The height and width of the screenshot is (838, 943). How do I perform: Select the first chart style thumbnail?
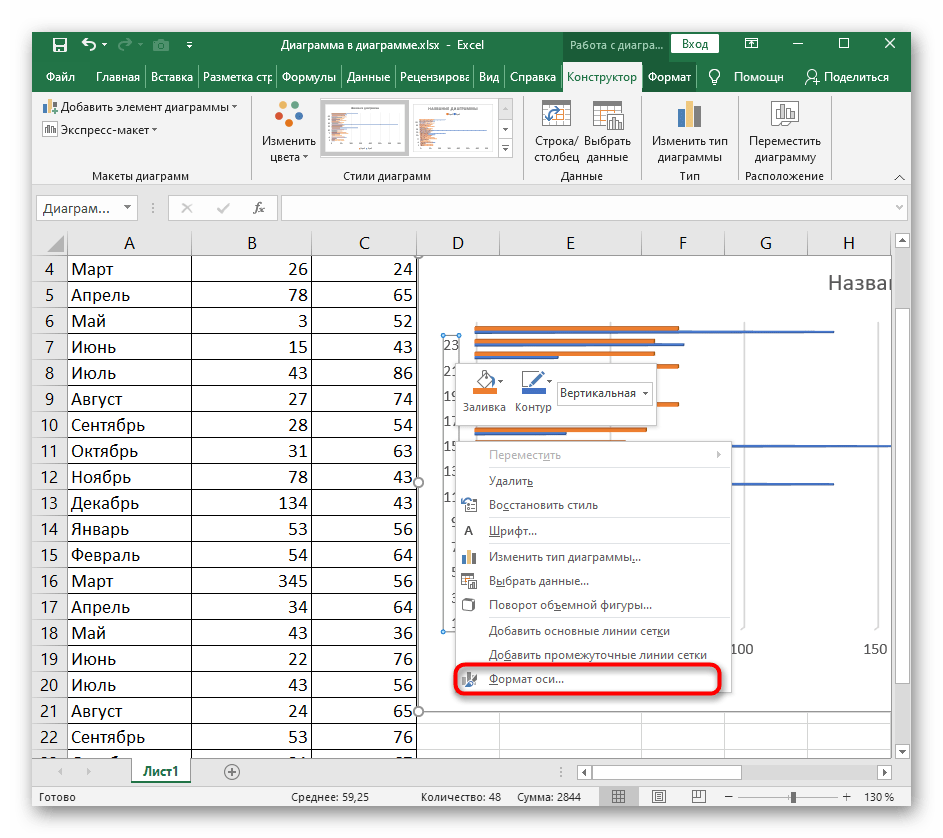364,128
